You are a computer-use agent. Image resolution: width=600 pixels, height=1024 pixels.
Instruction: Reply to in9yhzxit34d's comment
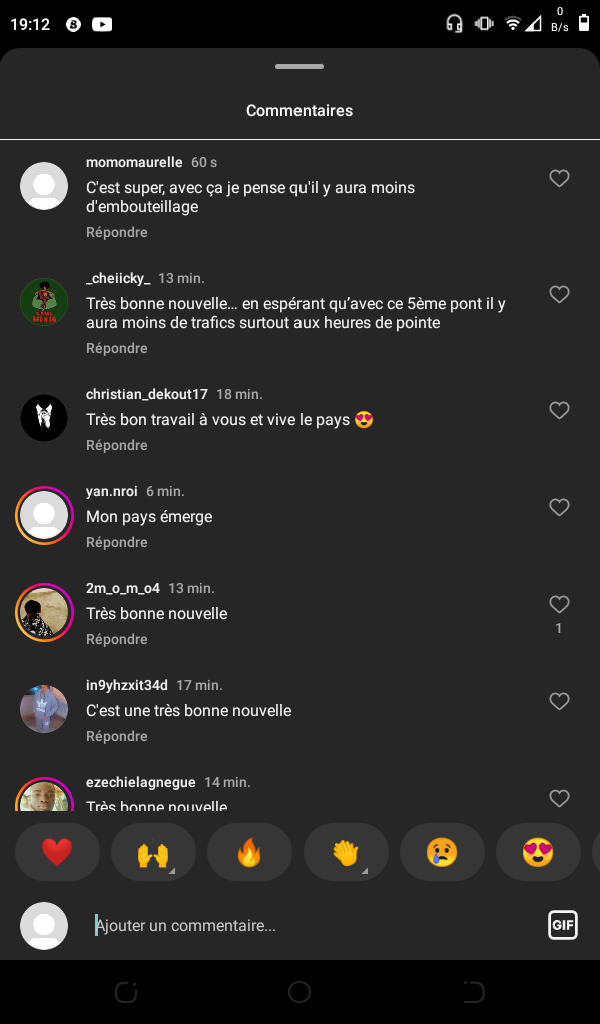[117, 736]
